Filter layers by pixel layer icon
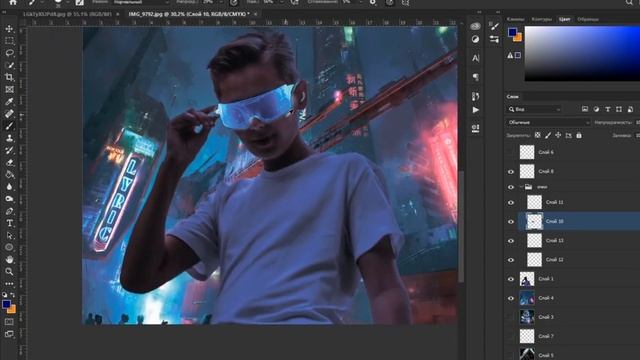Viewport: 640px width, 360px height. pyautogui.click(x=585, y=109)
